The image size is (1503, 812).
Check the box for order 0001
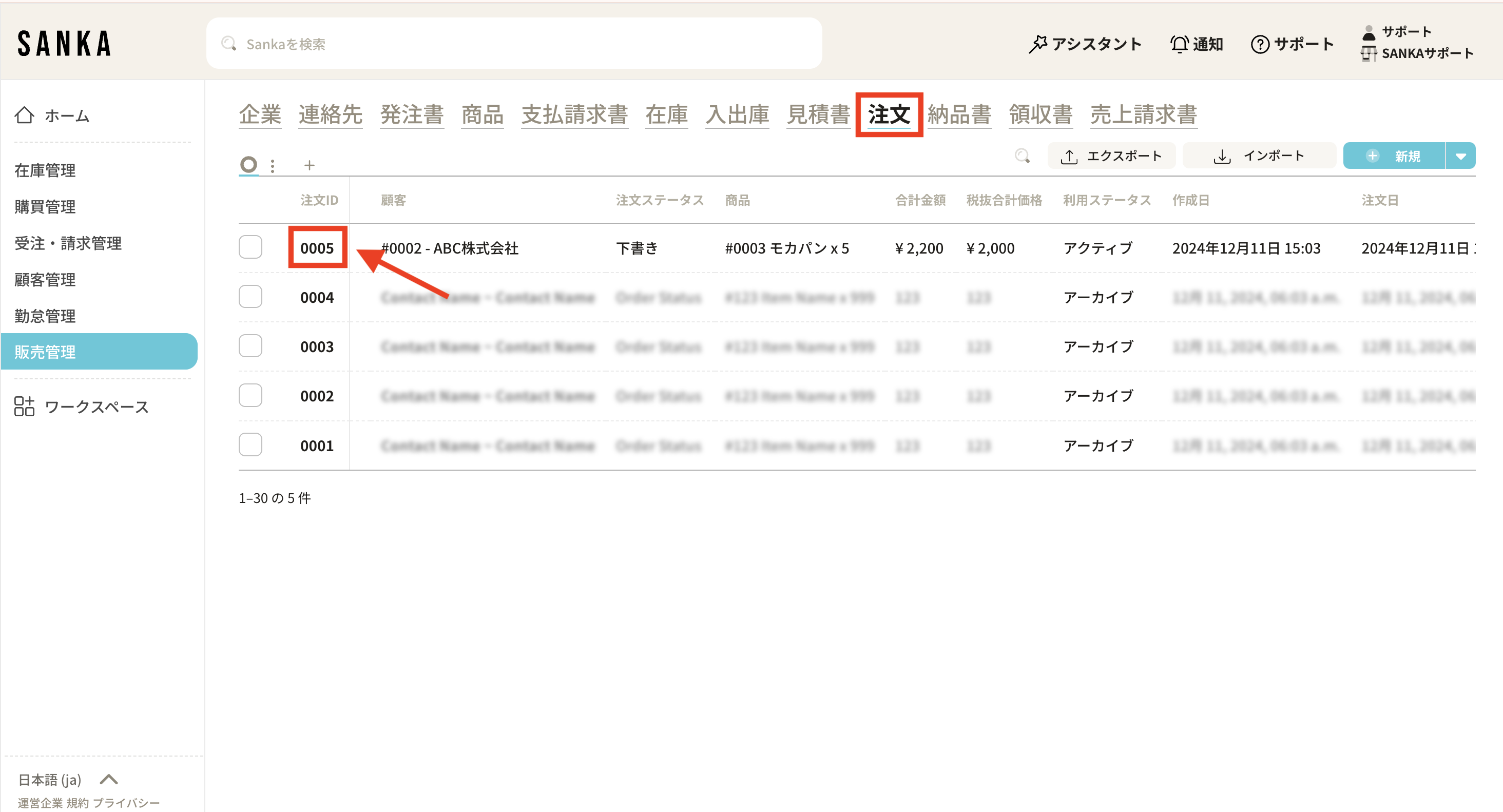[x=250, y=445]
